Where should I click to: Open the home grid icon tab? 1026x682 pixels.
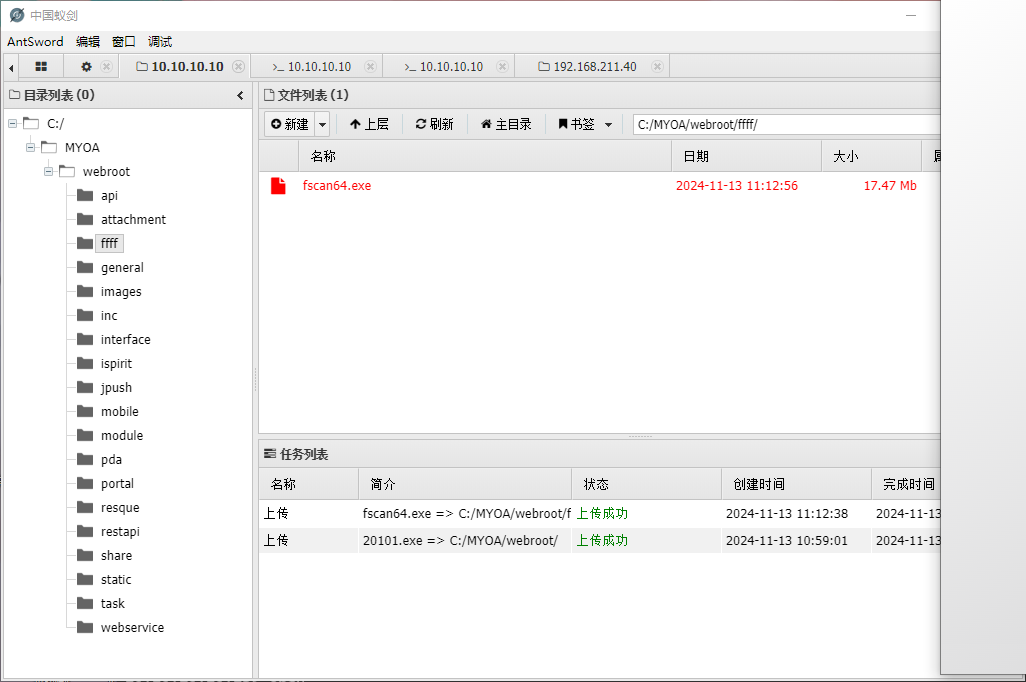coord(41,67)
